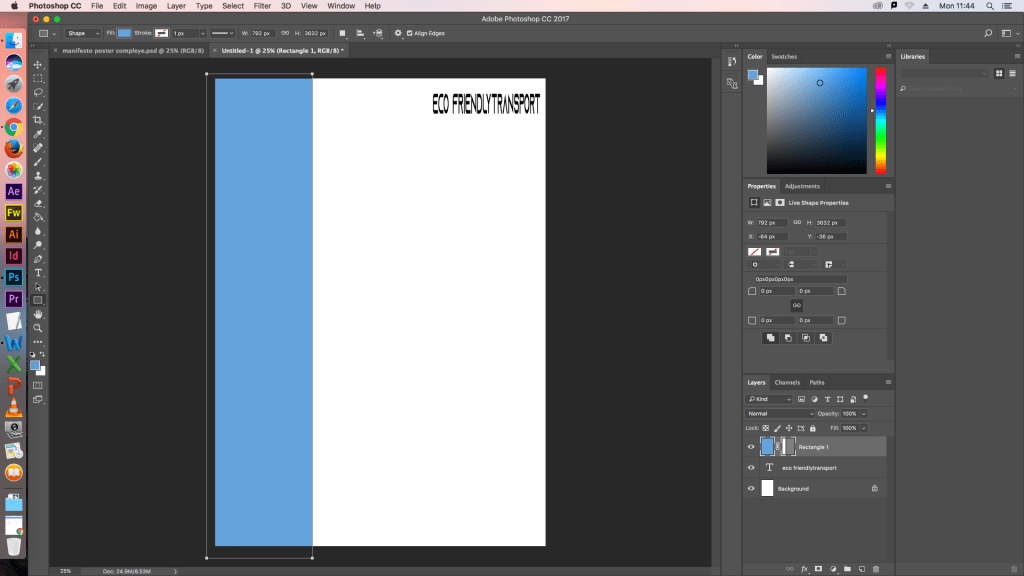Uncheck the Align Edges checkbox
The height and width of the screenshot is (576, 1024).
coord(409,33)
